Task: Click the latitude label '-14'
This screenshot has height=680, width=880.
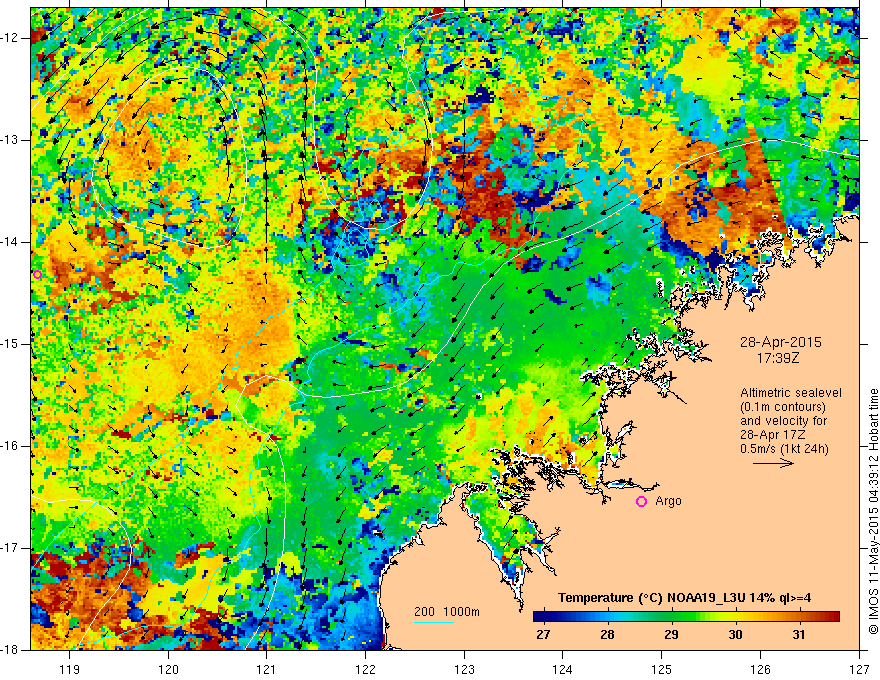Action: 10,242
